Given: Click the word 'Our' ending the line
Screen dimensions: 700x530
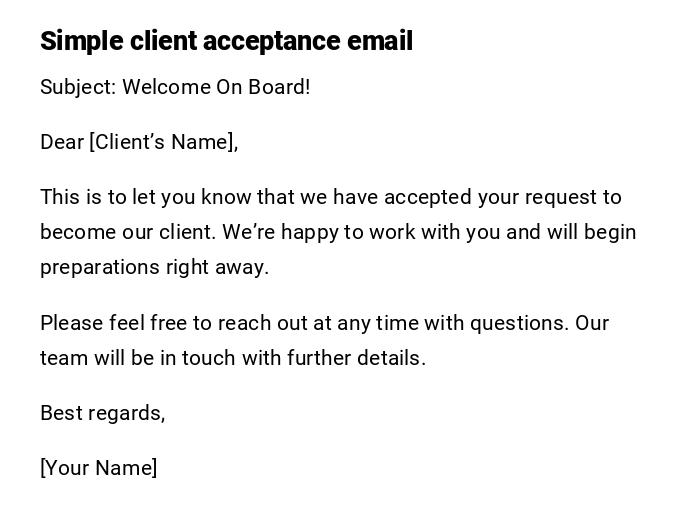Looking at the screenshot, I should click(x=592, y=323).
